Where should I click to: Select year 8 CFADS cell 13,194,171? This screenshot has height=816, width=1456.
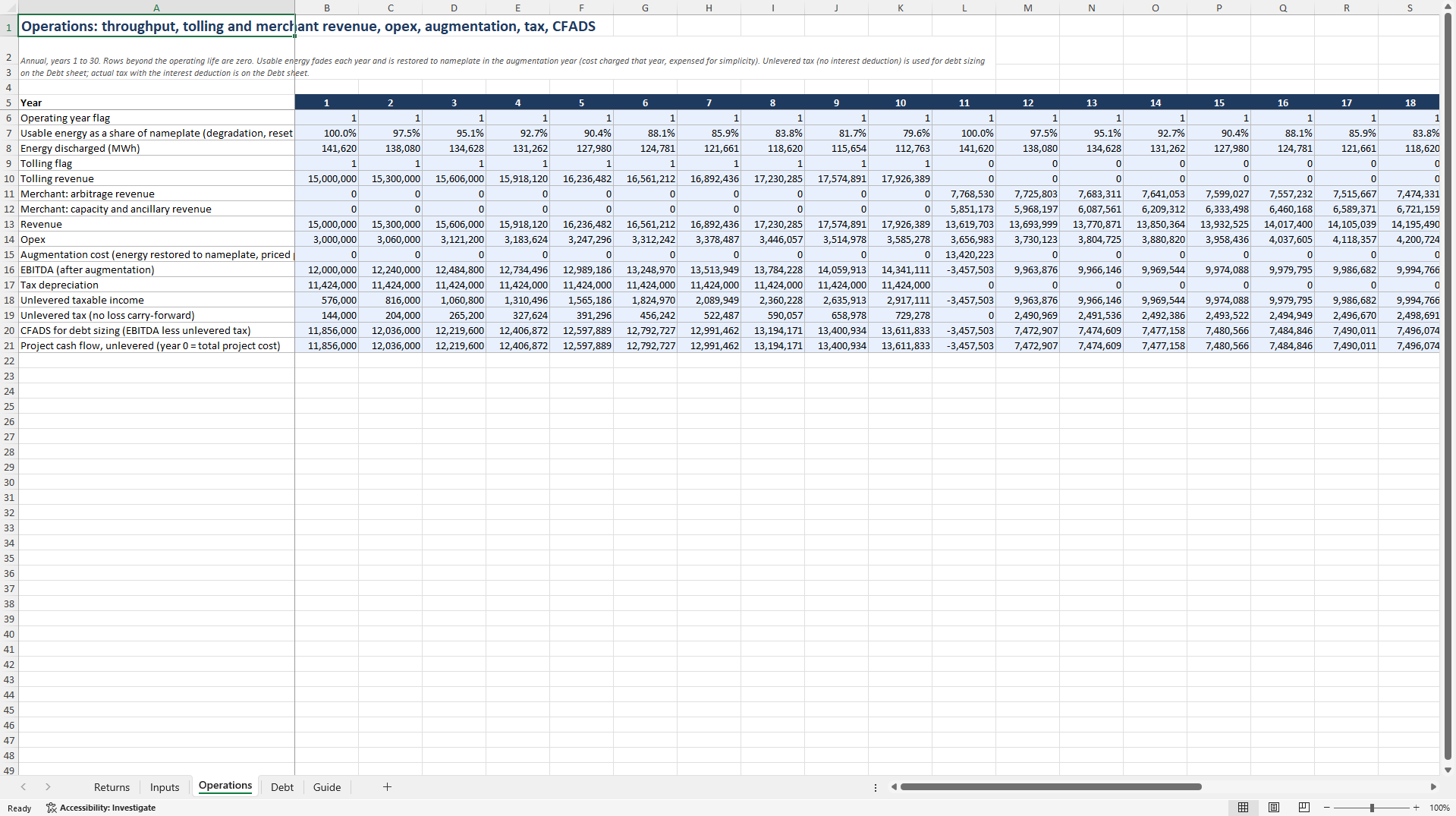(x=773, y=330)
